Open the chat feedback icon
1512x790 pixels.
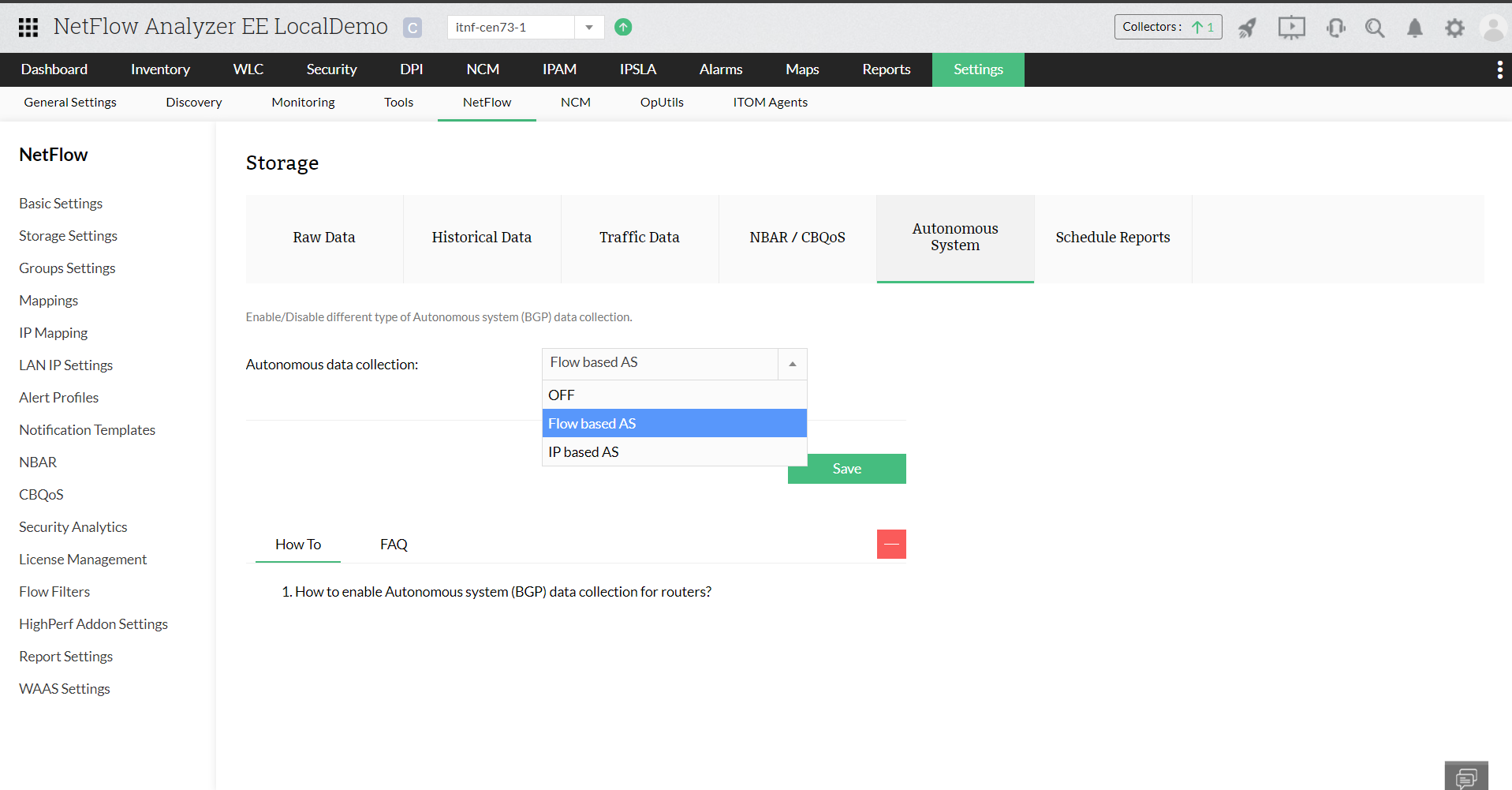[x=1466, y=777]
